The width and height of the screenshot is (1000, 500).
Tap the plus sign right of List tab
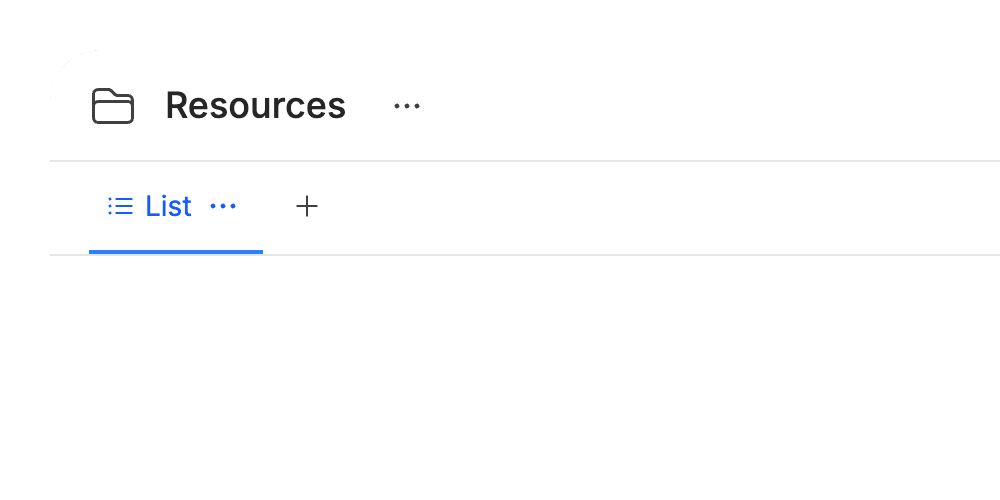click(x=307, y=206)
